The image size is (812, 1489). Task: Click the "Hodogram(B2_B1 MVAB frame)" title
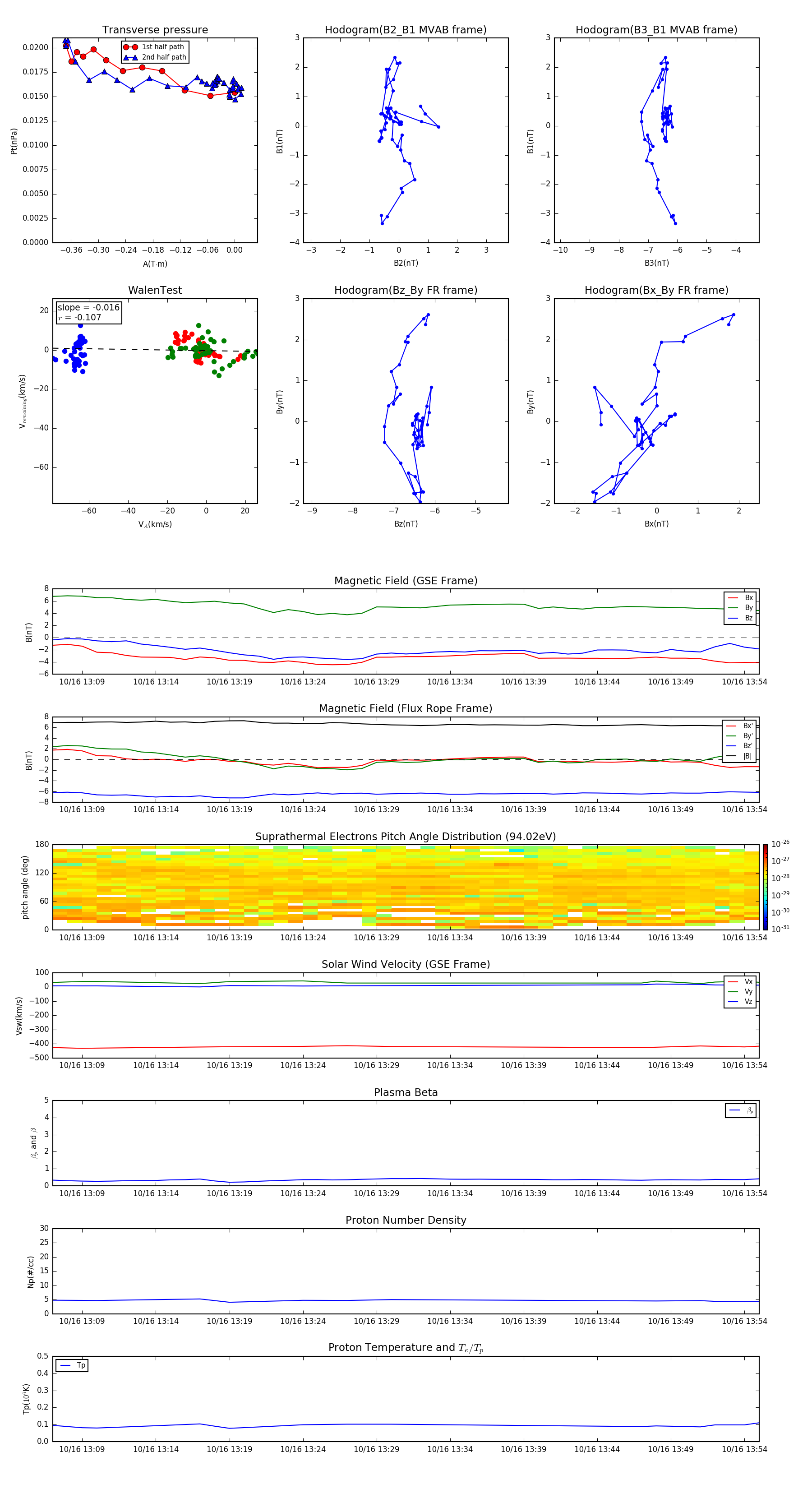(406, 30)
